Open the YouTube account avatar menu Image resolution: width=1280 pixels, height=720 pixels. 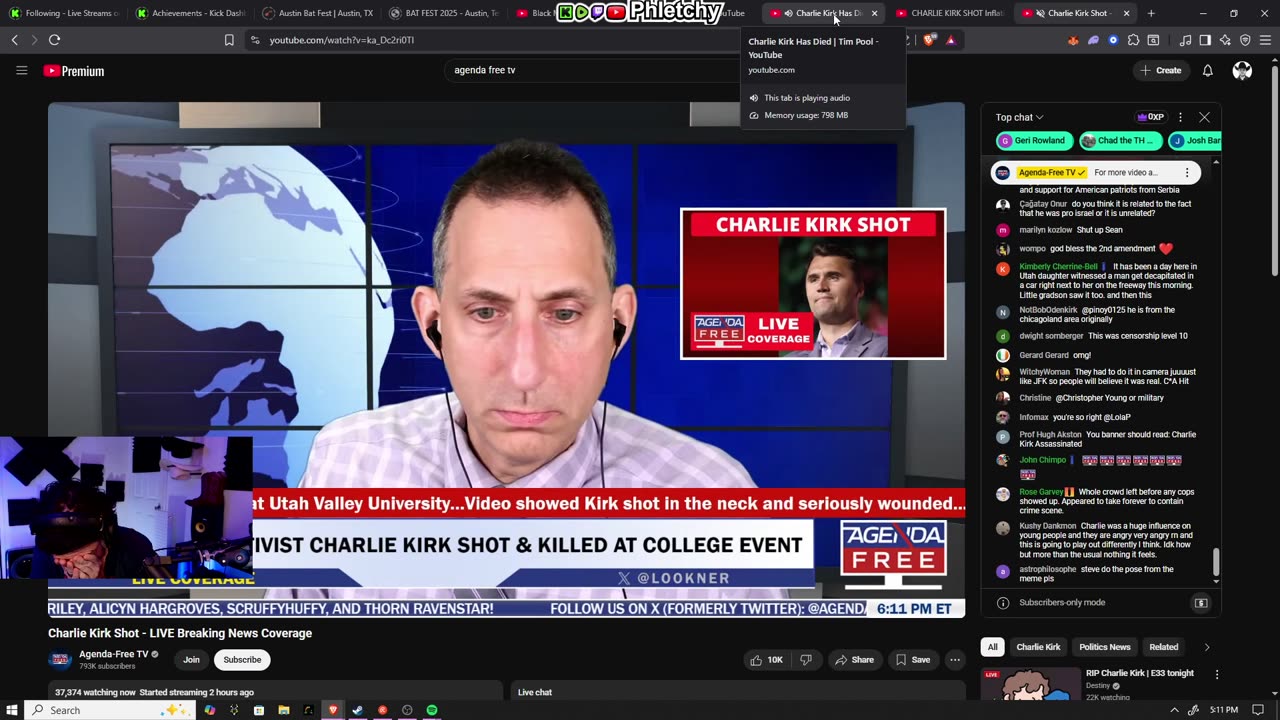pyautogui.click(x=1242, y=70)
